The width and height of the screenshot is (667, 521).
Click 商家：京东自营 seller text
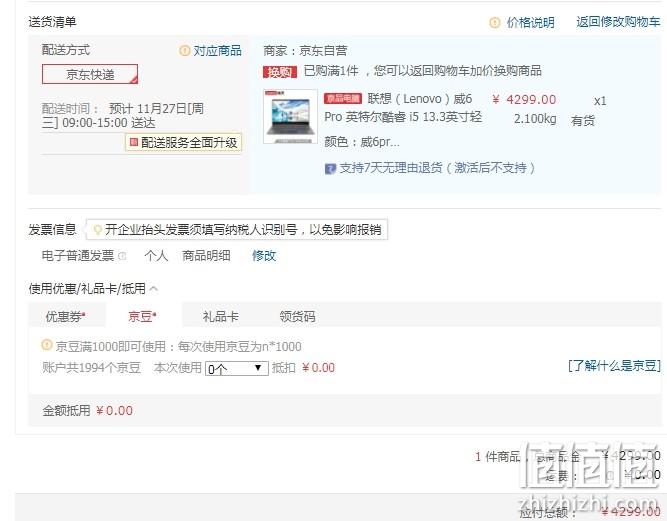(305, 51)
